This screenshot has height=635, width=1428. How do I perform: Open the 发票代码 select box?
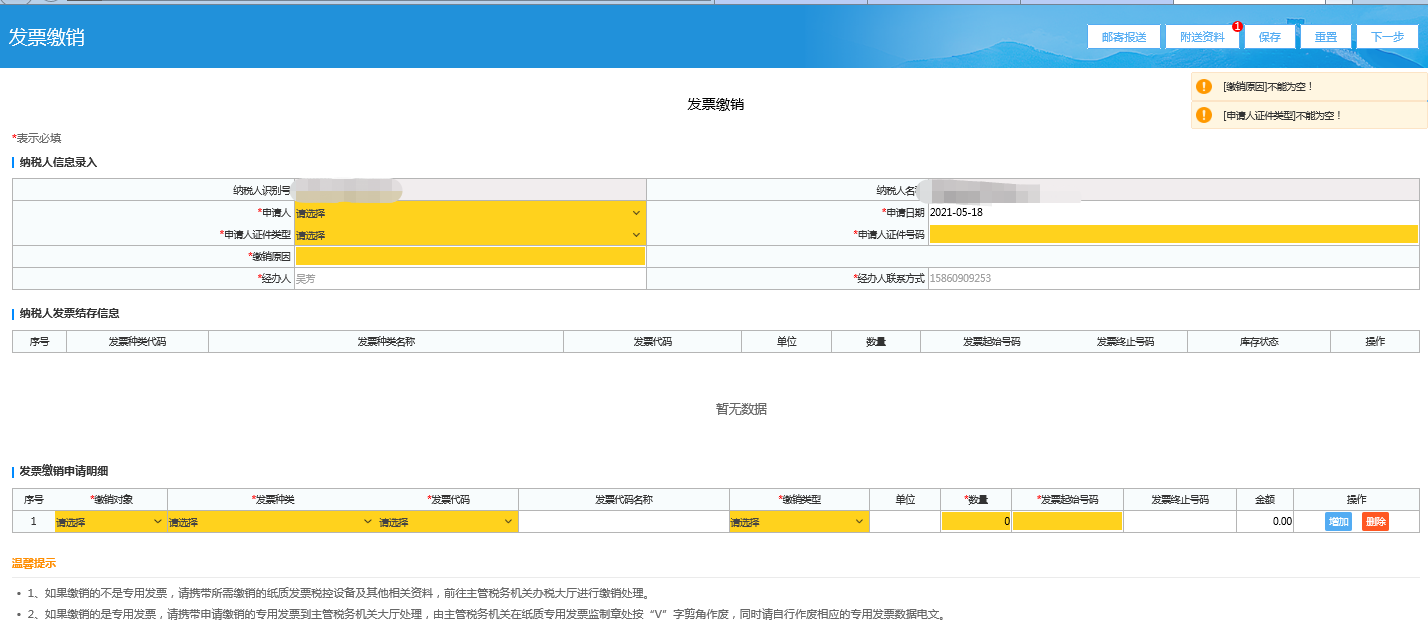447,521
